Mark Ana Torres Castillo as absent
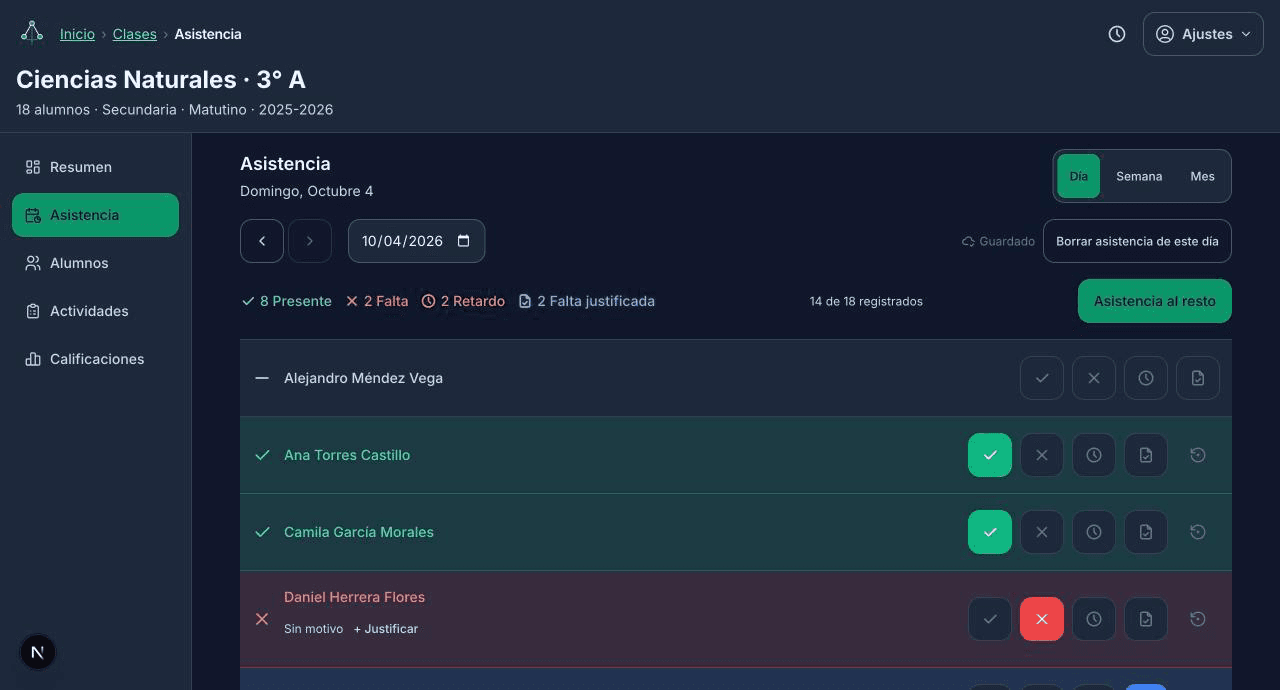This screenshot has width=1280, height=690. 1042,455
